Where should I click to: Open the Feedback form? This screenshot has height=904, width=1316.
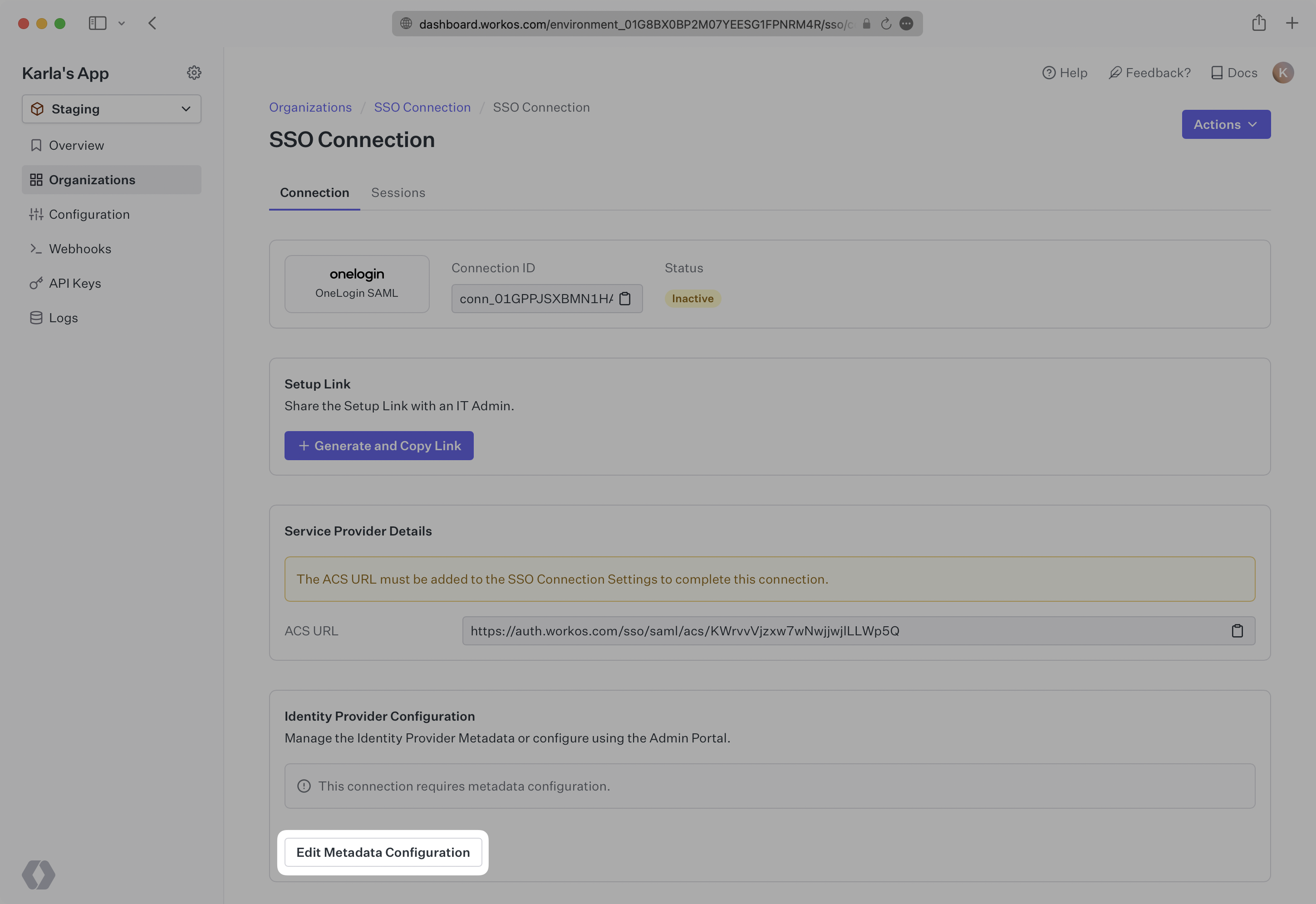[x=1149, y=73]
